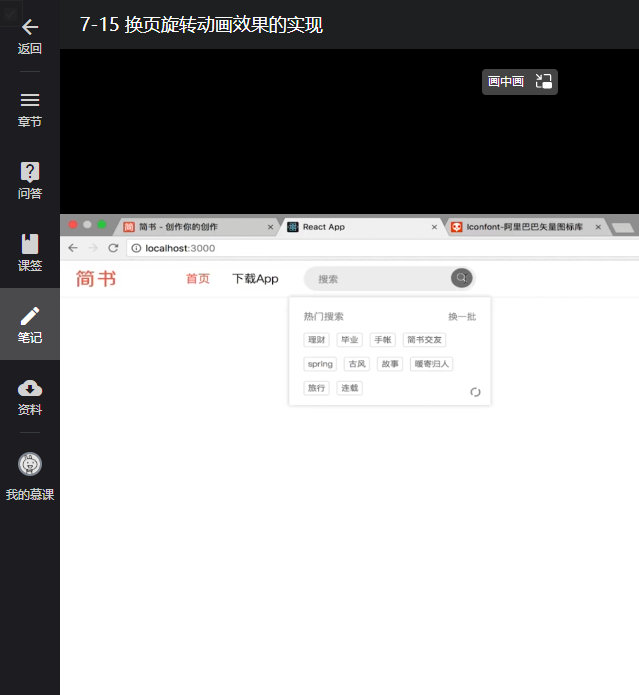Click the spinning refresh icon
Viewport: 639px width, 695px height.
(x=475, y=392)
